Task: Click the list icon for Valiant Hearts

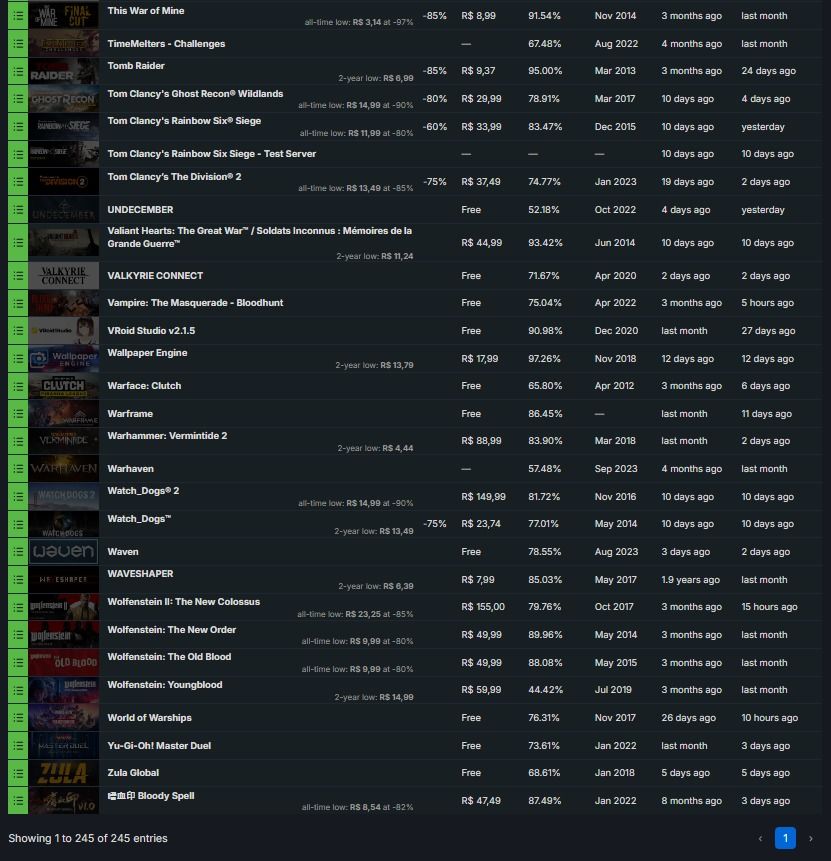Action: click(18, 243)
